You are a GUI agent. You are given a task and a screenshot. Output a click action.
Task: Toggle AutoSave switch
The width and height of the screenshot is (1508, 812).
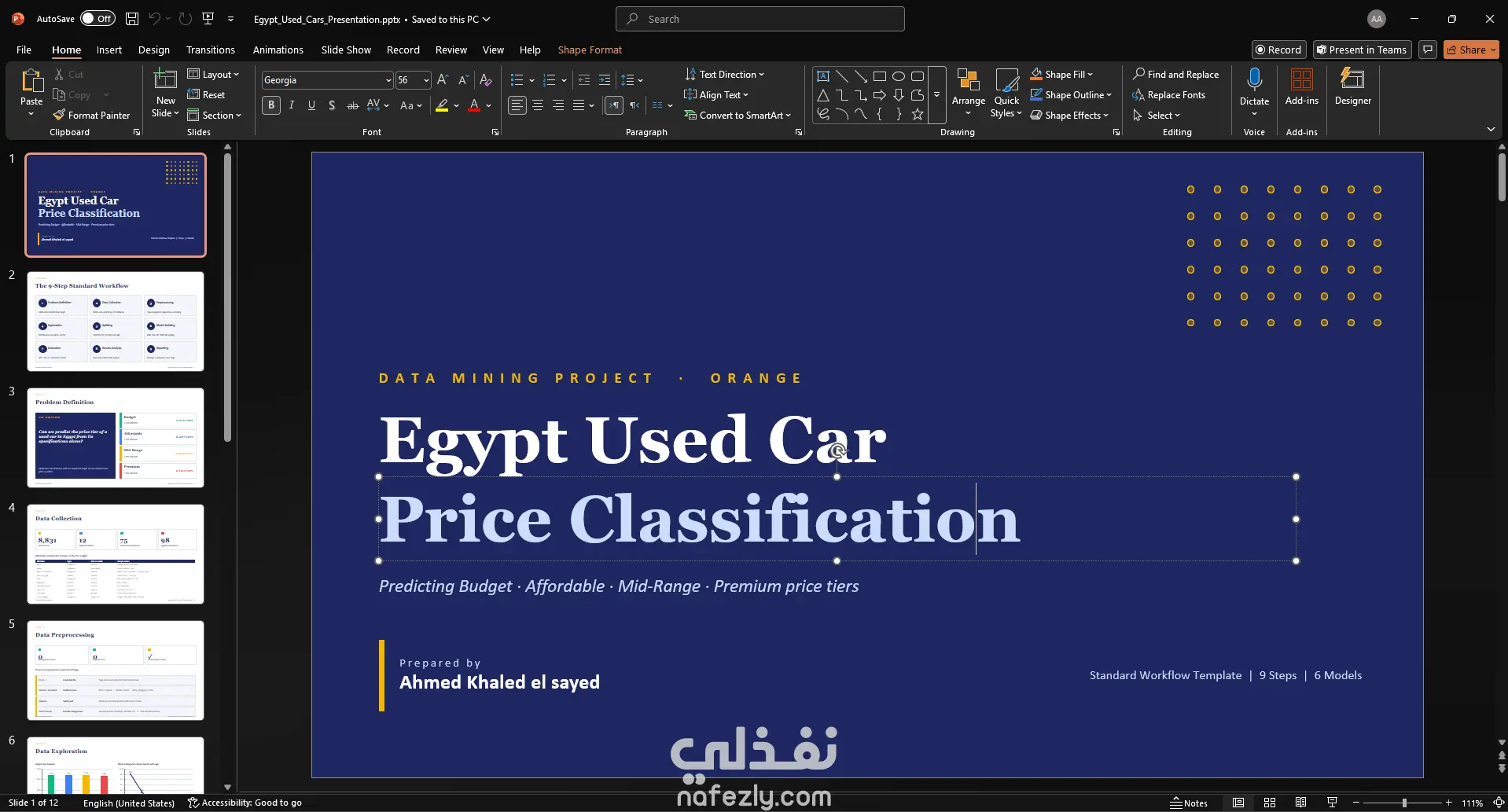[97, 19]
